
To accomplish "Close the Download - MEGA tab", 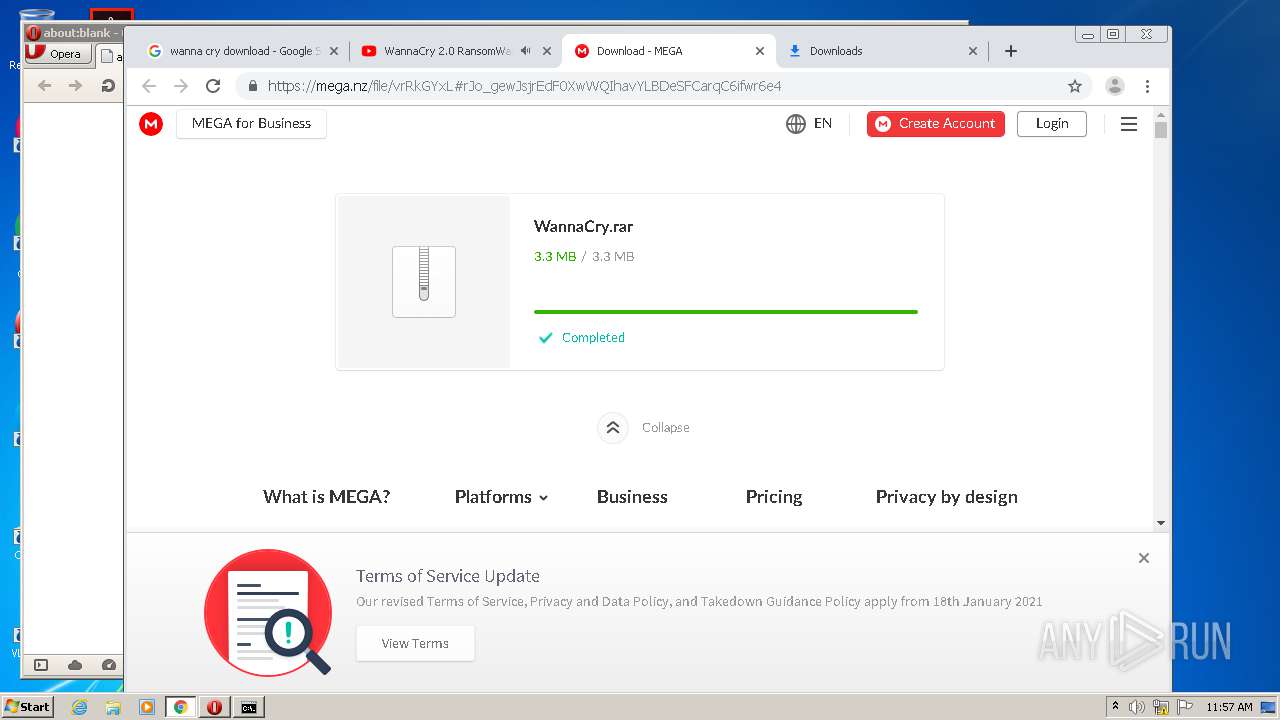I will pyautogui.click(x=760, y=51).
